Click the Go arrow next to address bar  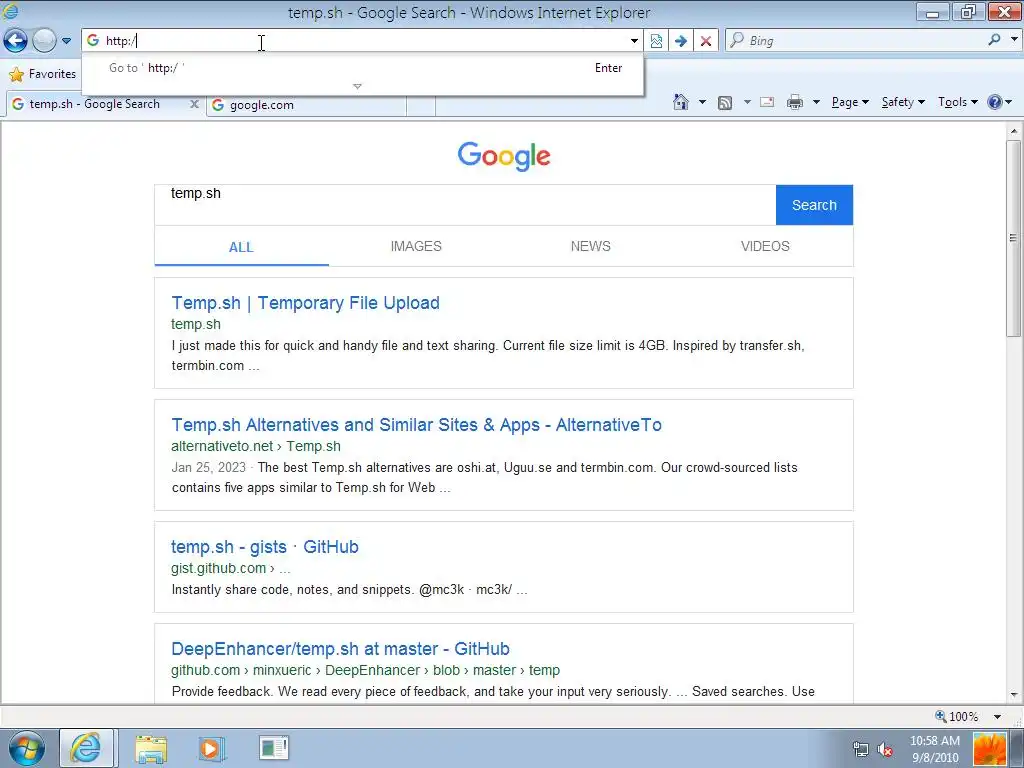[x=680, y=40]
